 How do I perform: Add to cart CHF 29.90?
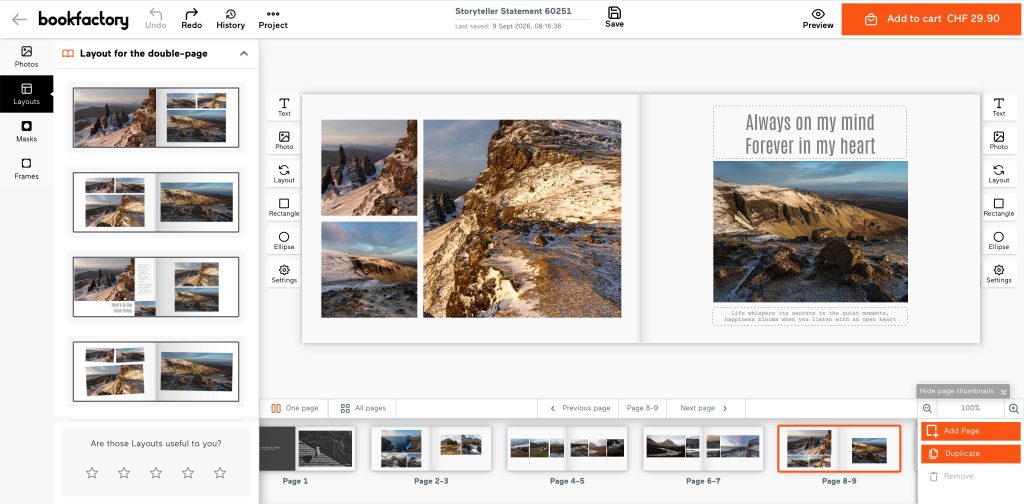pyautogui.click(x=933, y=19)
